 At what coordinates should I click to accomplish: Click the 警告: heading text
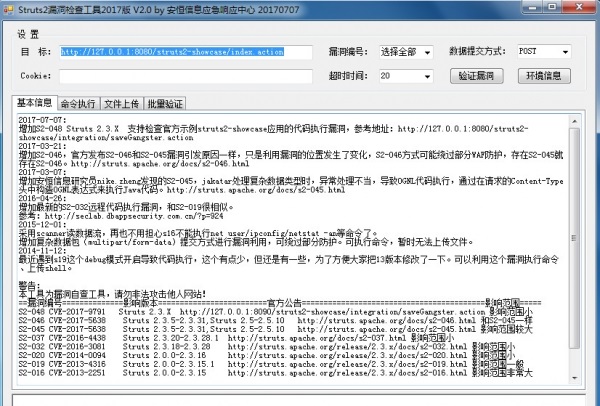pos(29,285)
